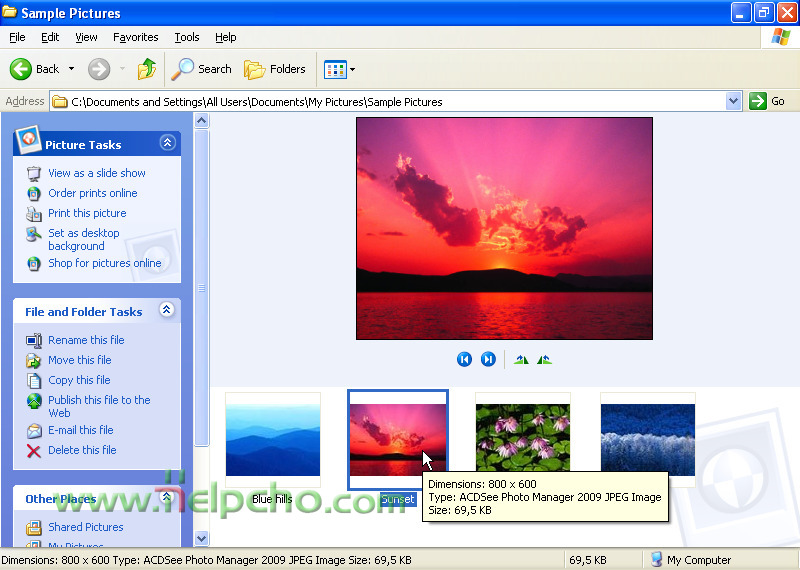800x570 pixels.
Task: Open the Views dropdown menu
Action: pyautogui.click(x=339, y=69)
